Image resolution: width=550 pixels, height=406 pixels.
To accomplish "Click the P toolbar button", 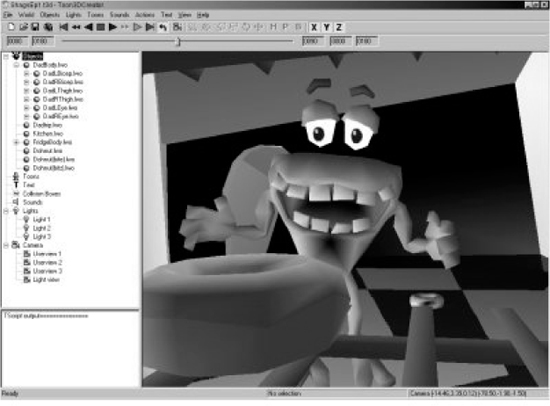I will point(286,27).
